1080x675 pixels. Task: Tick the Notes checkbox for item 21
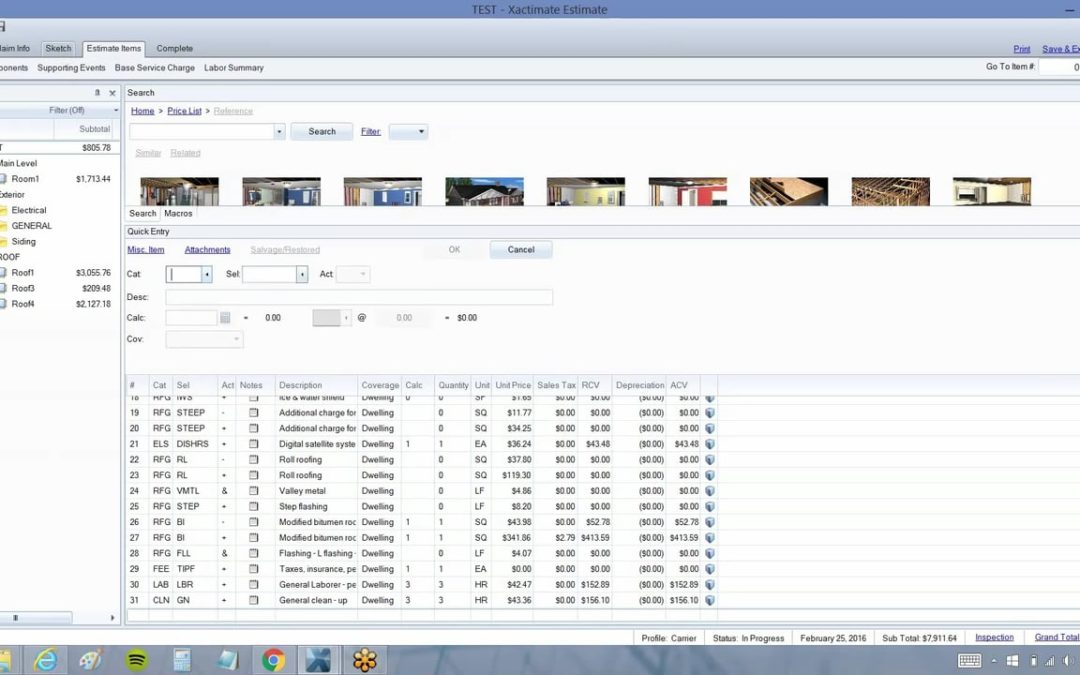coord(253,444)
